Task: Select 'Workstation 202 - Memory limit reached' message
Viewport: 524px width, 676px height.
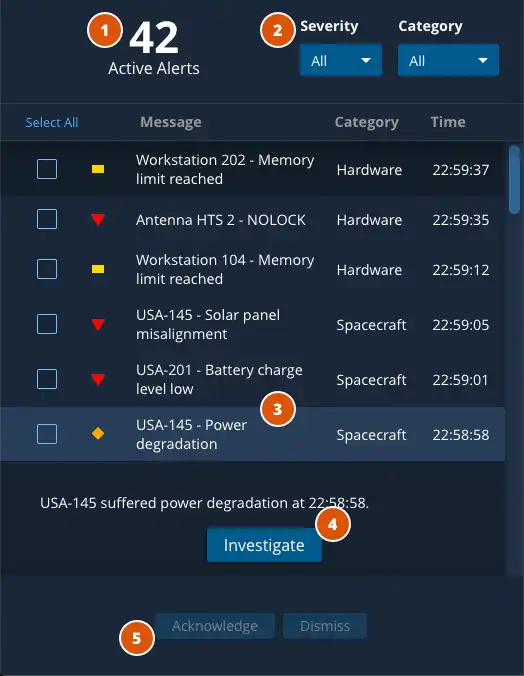Action: click(x=225, y=169)
